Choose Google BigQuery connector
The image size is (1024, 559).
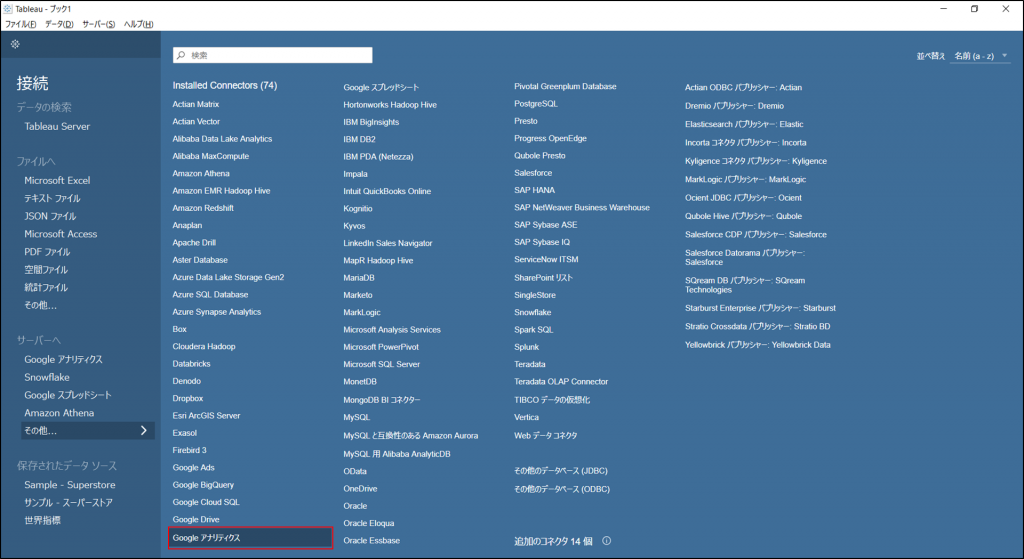203,485
